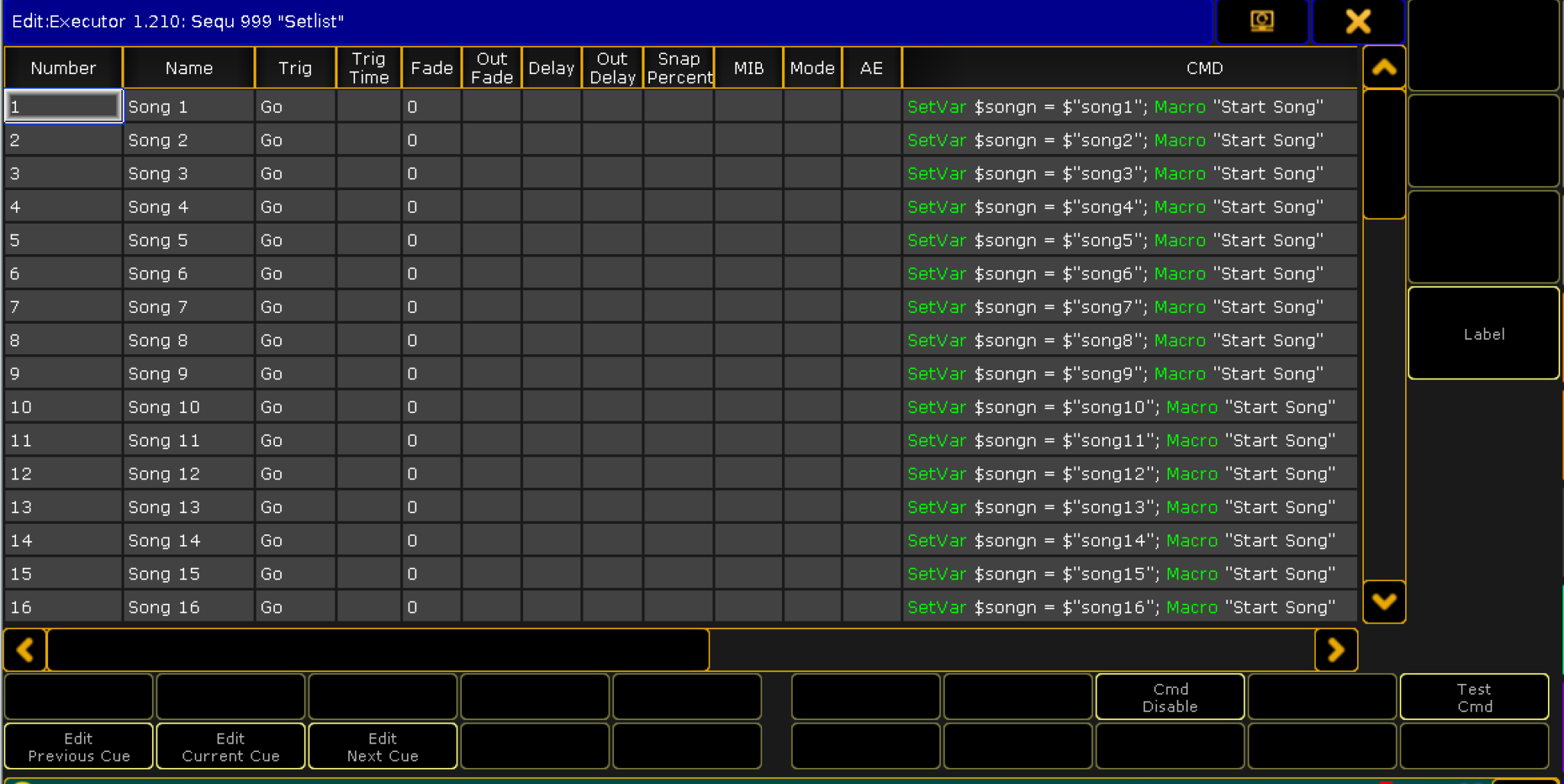Select the cue number 1 cell
This screenshot has height=784, width=1564.
click(x=63, y=106)
